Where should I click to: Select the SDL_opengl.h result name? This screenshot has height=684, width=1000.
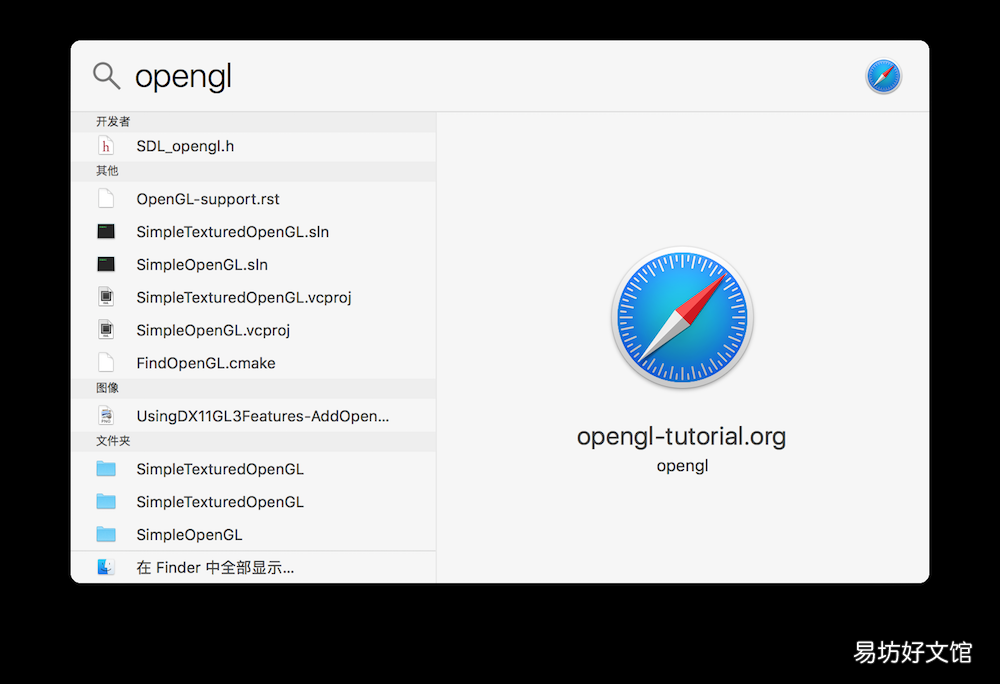185,146
